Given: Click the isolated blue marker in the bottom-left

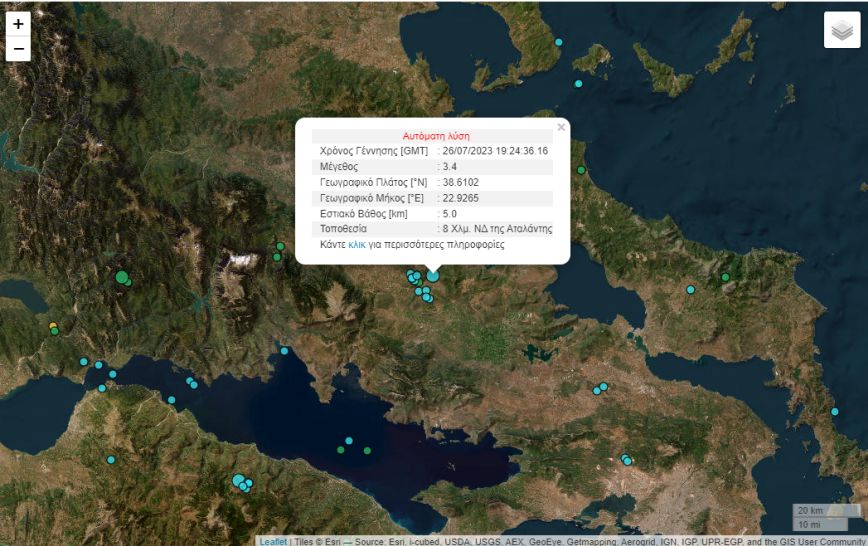Looking at the screenshot, I should tap(110, 459).
